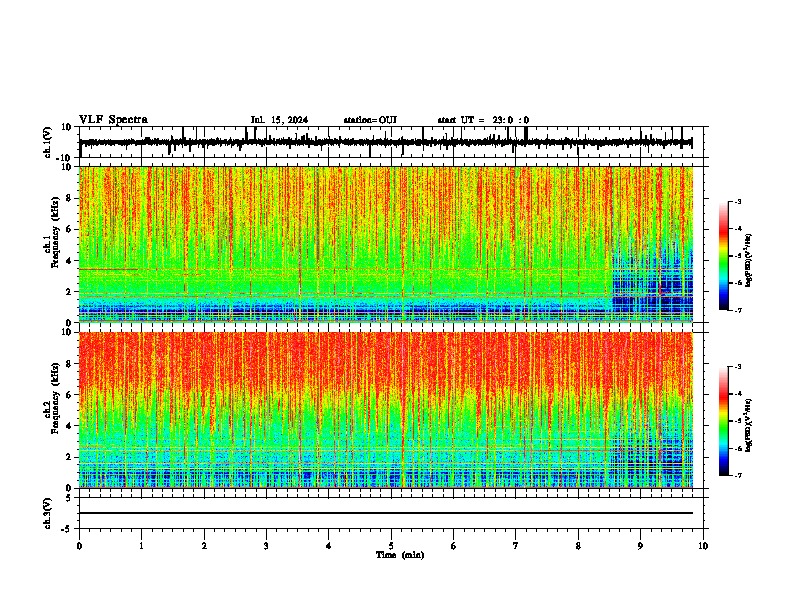Viewport: 792px width, 612px height.
Task: Click the "2" kHz tick on ch.2 spectrogram axis
Action: tap(70, 457)
